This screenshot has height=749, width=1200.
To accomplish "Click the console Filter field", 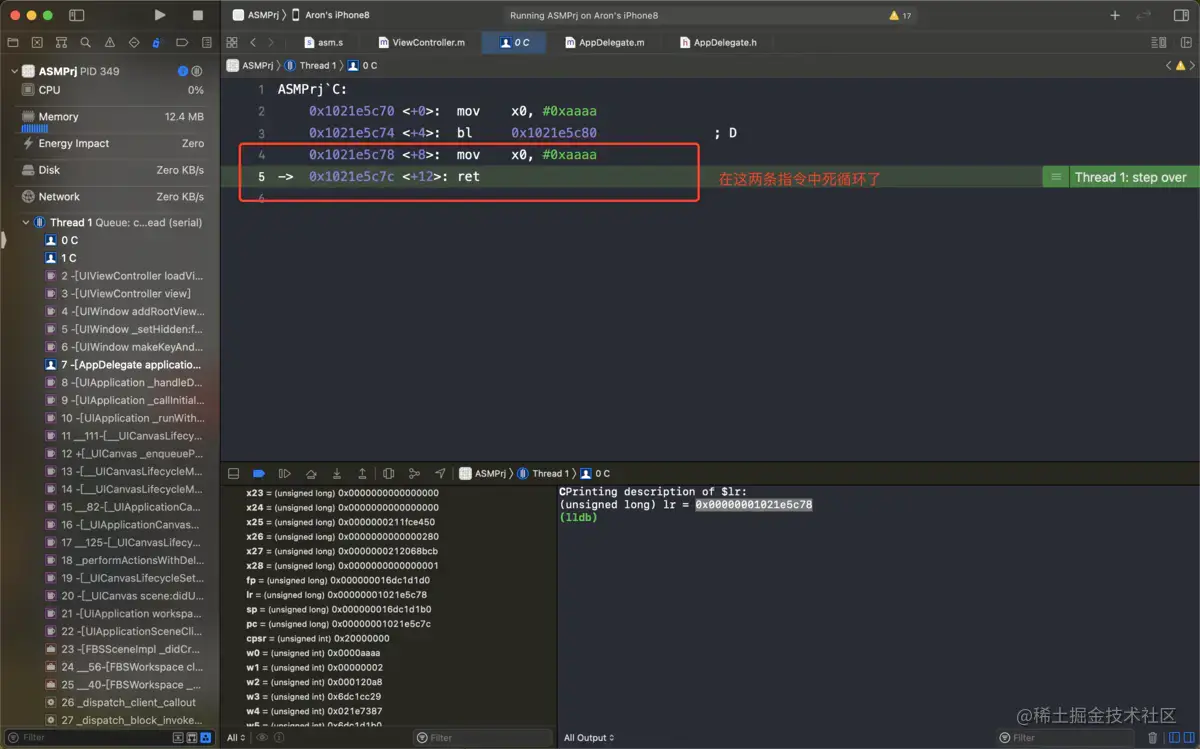I will point(1066,738).
